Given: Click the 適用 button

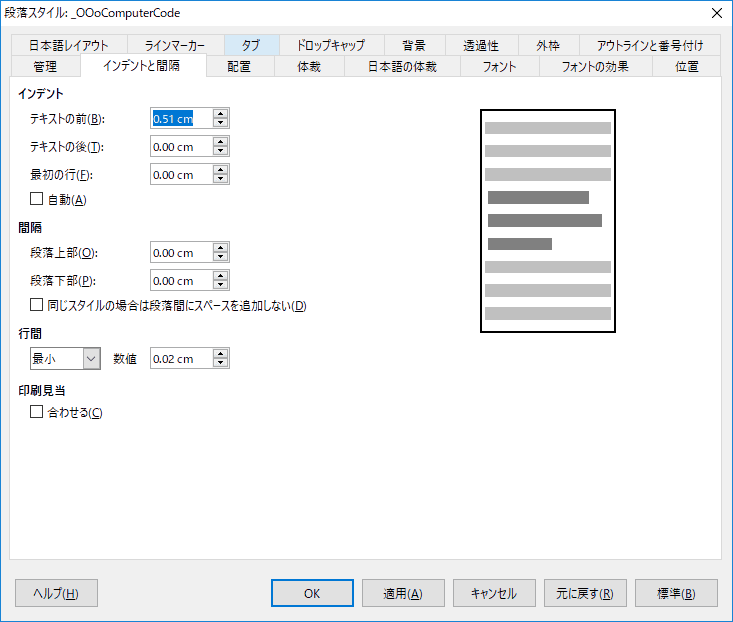Looking at the screenshot, I should click(x=403, y=593).
